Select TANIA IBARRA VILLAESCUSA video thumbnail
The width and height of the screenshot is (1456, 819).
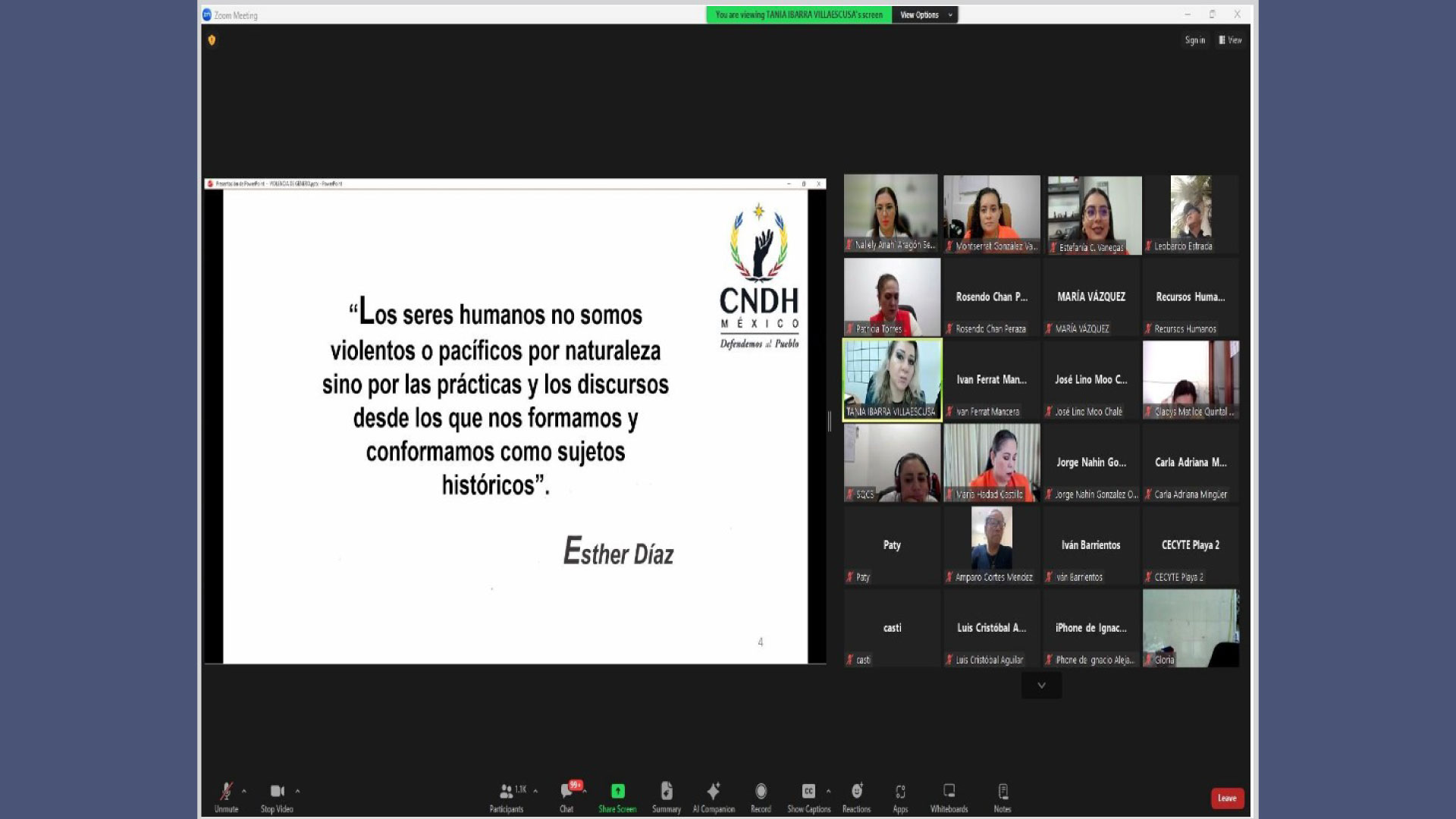pyautogui.click(x=892, y=378)
